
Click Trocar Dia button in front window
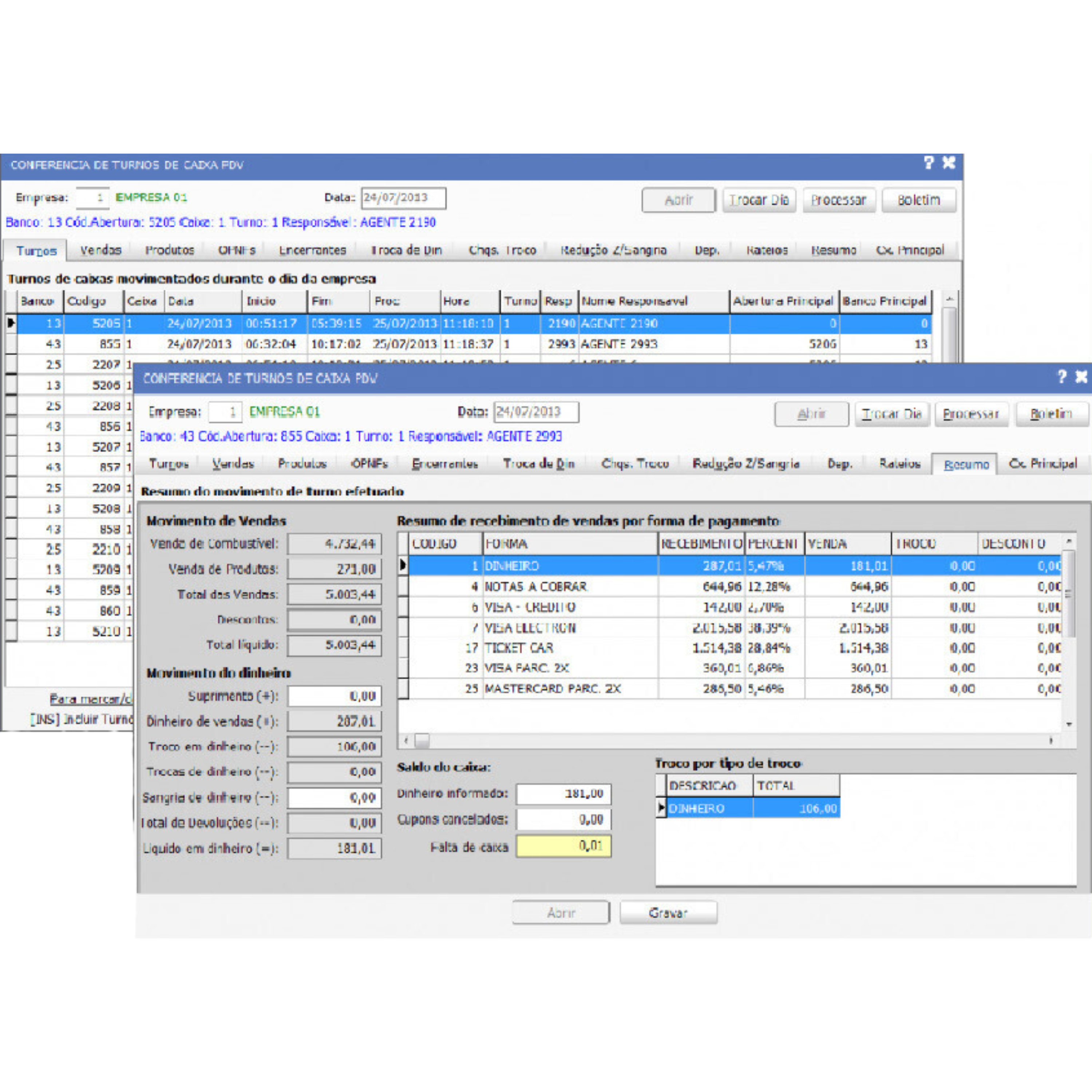[892, 414]
